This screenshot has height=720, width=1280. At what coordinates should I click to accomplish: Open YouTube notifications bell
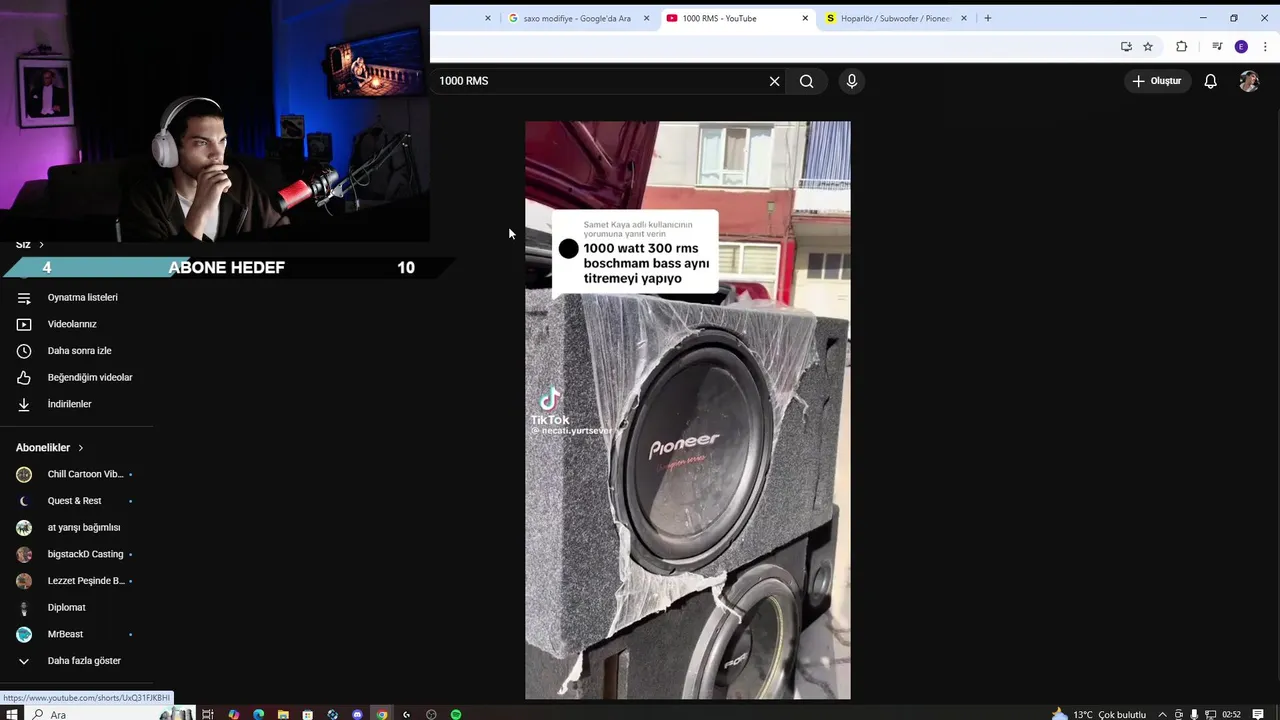(x=1210, y=81)
